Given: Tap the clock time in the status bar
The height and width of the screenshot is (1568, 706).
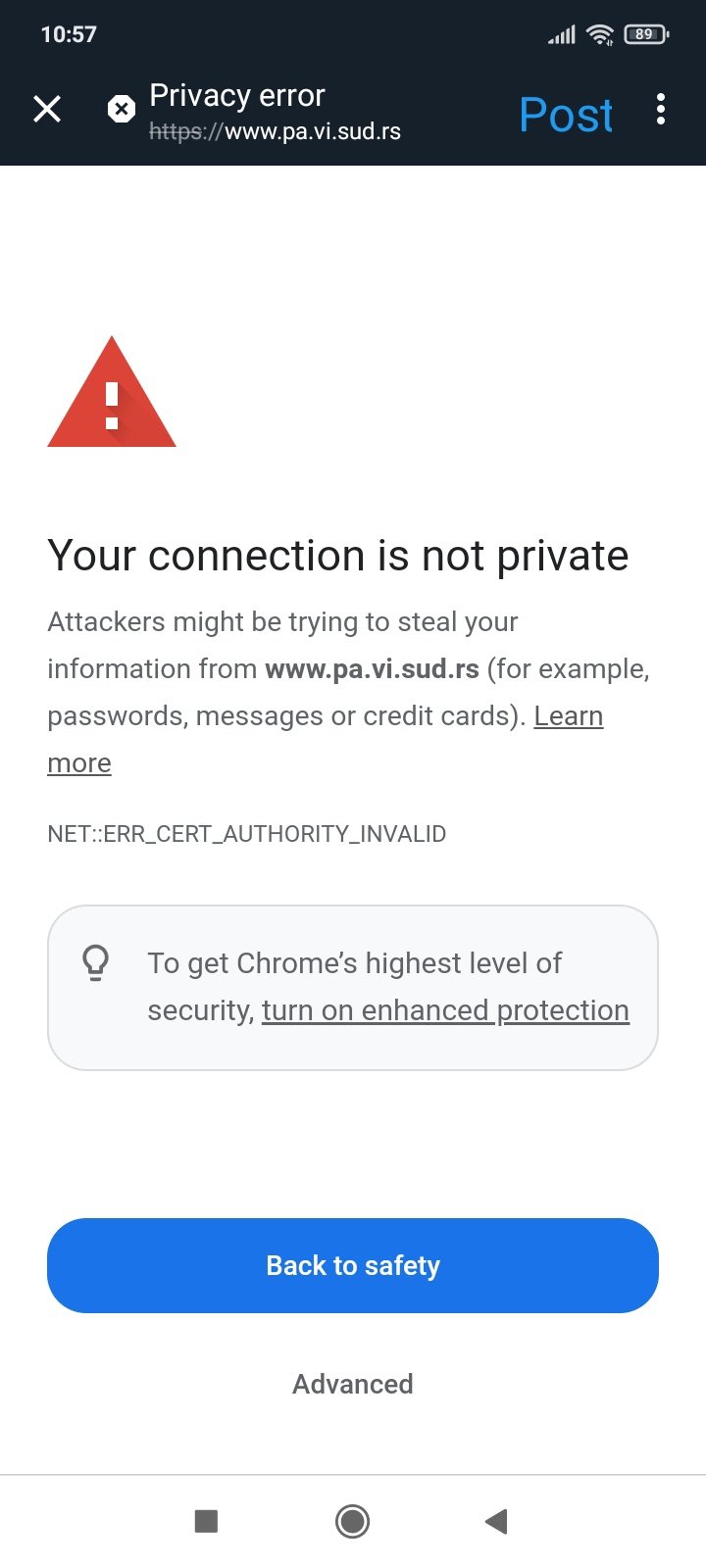Looking at the screenshot, I should tap(69, 34).
